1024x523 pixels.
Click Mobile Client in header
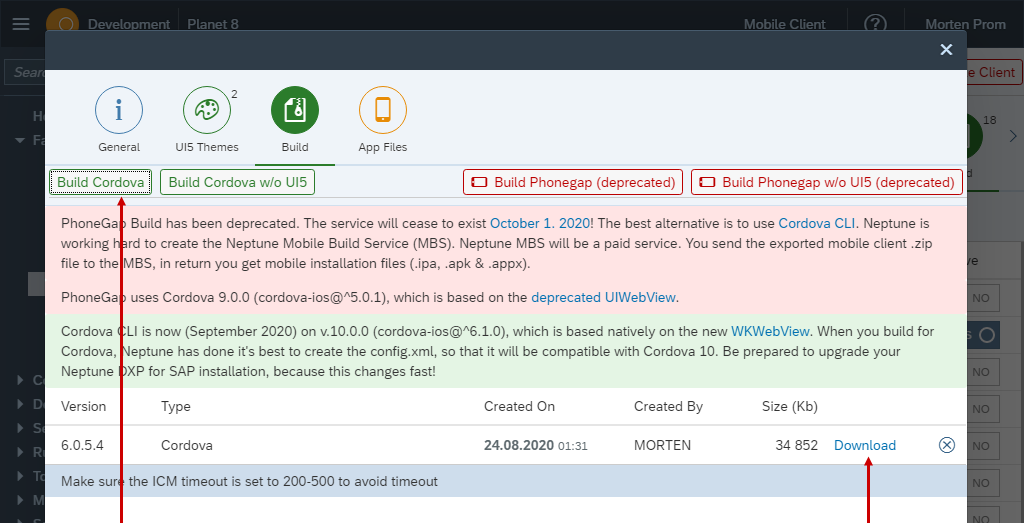785,24
